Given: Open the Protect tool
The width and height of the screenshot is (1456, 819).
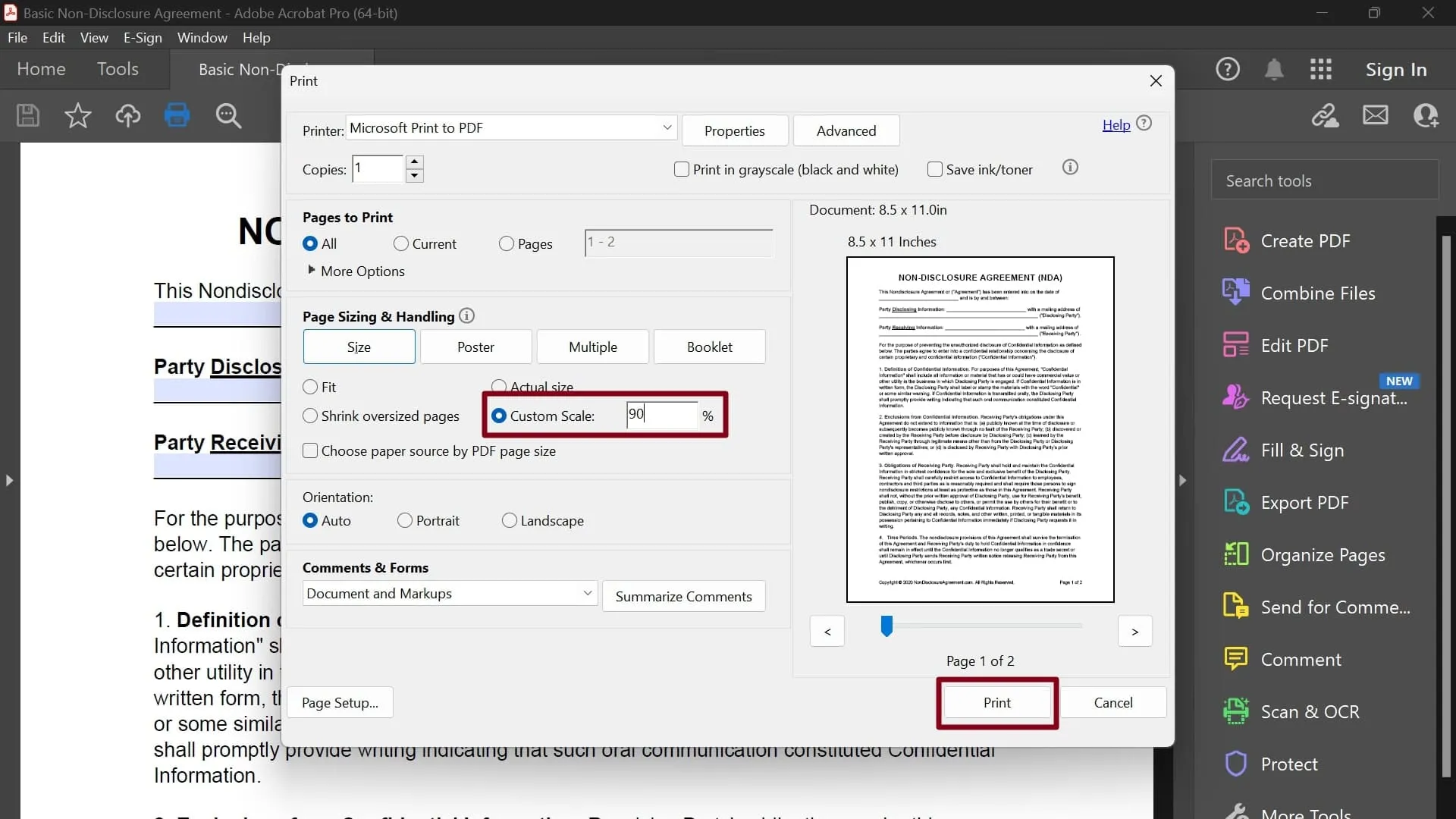Looking at the screenshot, I should pos(1288,764).
